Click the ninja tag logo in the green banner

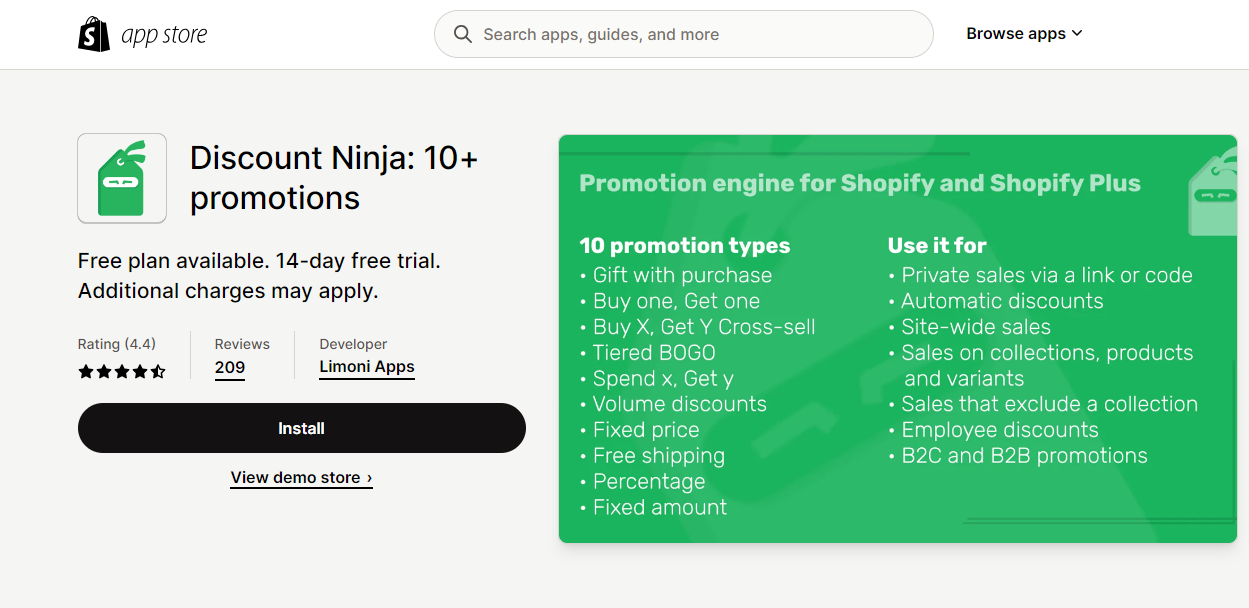(x=1213, y=196)
